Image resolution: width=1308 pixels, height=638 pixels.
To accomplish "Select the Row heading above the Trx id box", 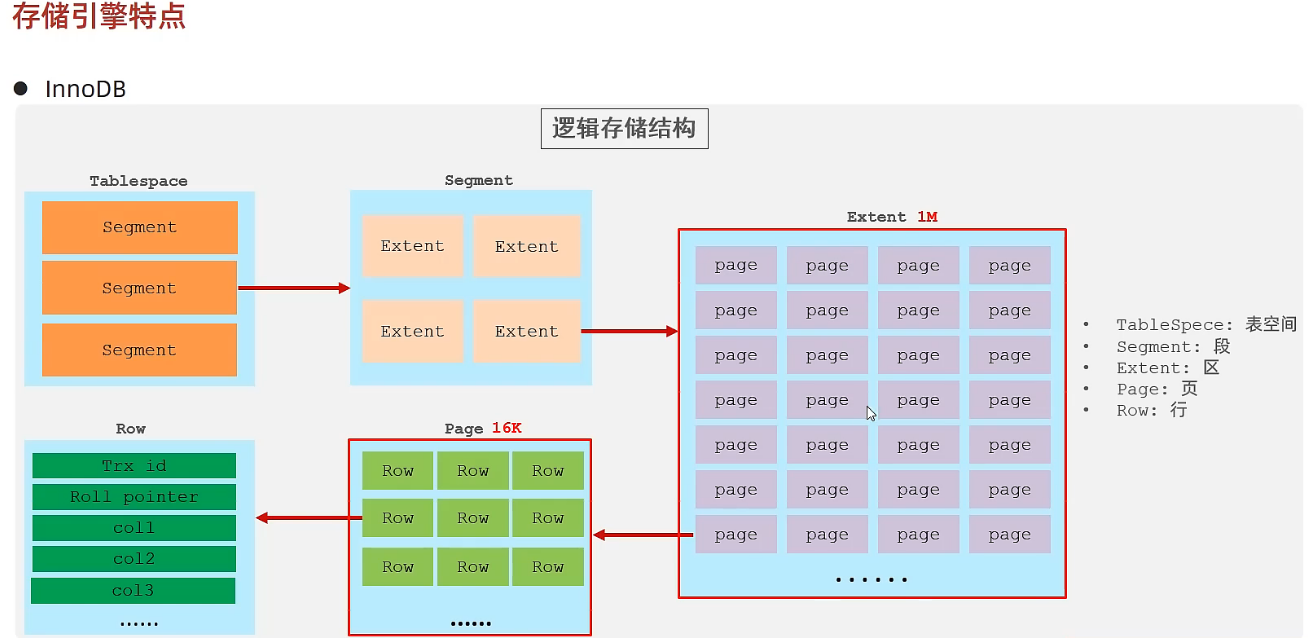I will point(131,428).
